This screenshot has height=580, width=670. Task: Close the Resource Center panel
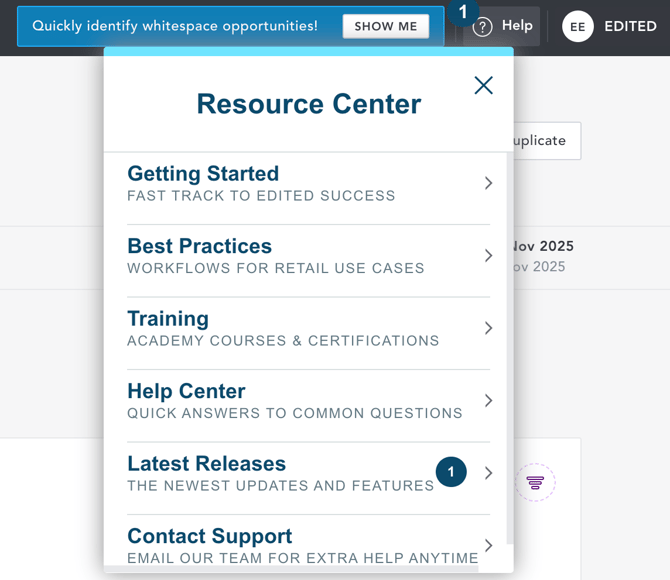point(483,86)
